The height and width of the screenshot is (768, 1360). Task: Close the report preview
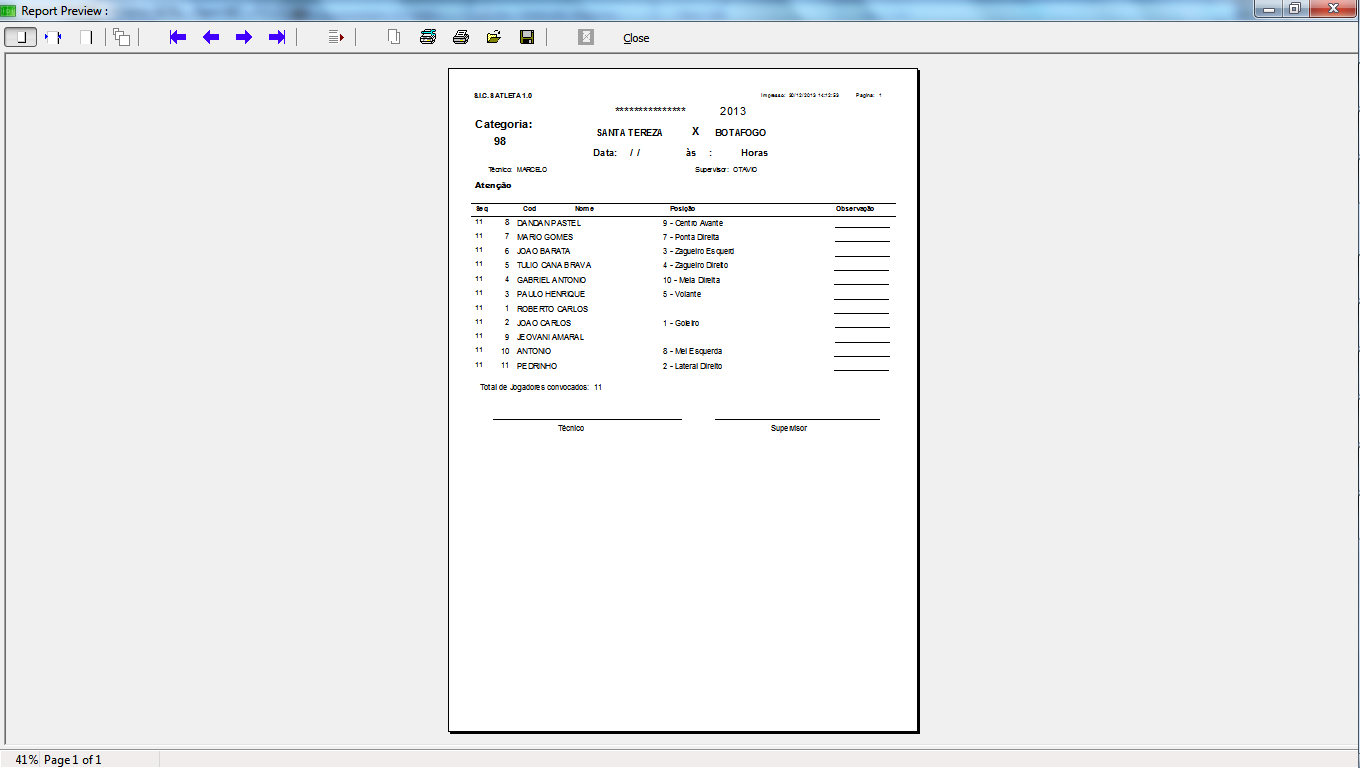(x=636, y=38)
